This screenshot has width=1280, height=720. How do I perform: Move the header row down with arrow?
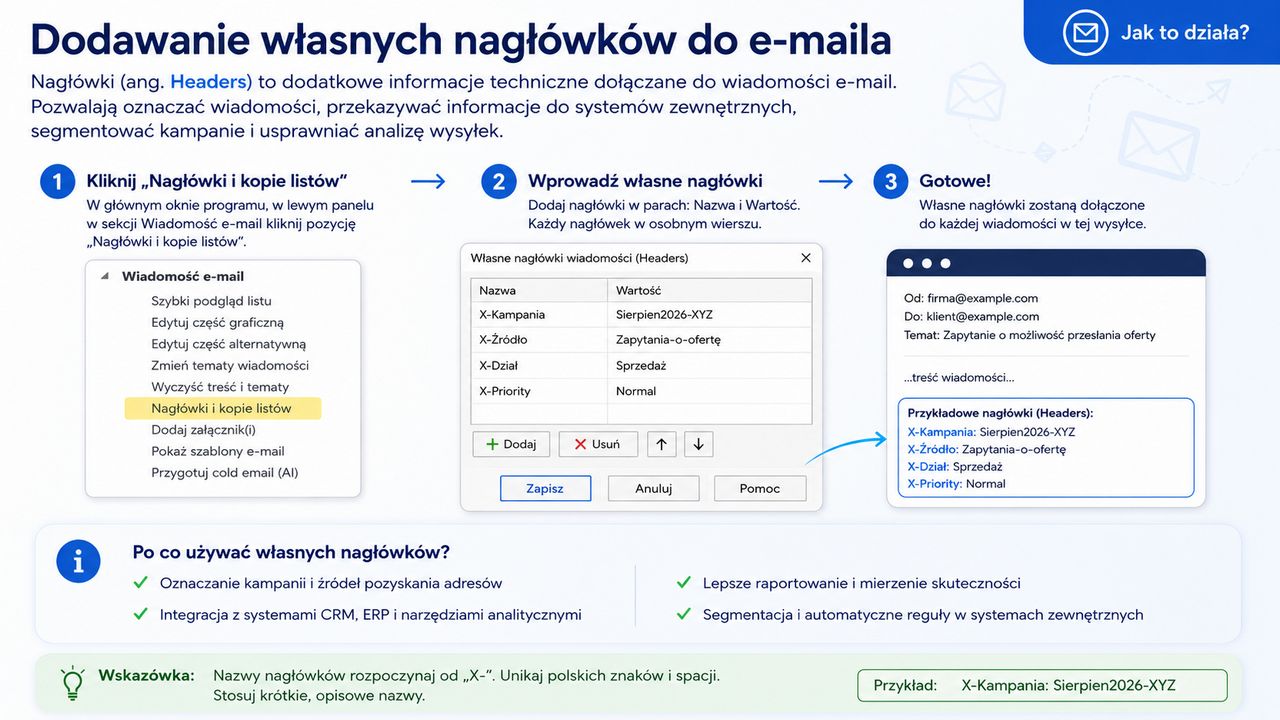[x=699, y=445]
